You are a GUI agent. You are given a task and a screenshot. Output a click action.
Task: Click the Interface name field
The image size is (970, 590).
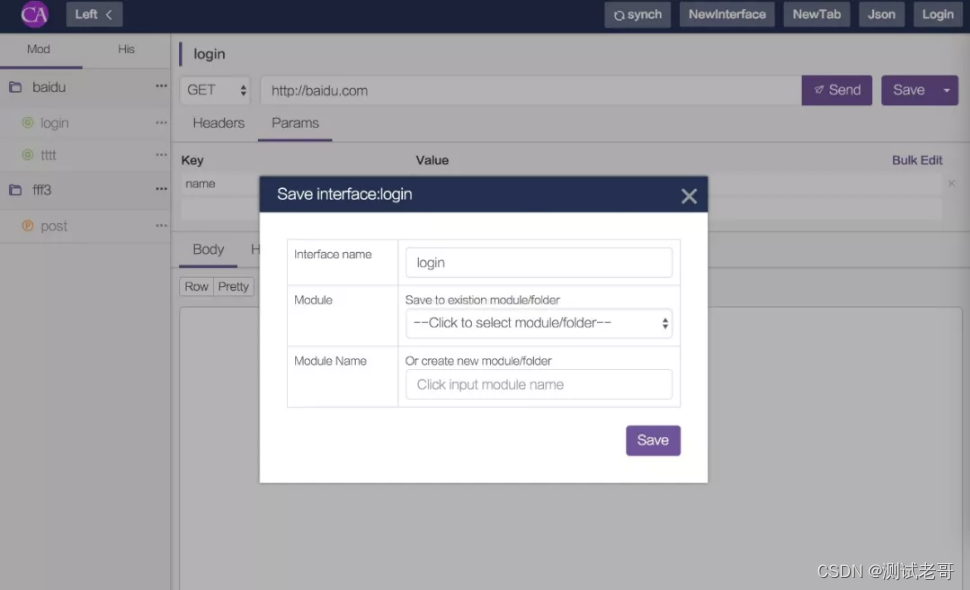tap(539, 262)
